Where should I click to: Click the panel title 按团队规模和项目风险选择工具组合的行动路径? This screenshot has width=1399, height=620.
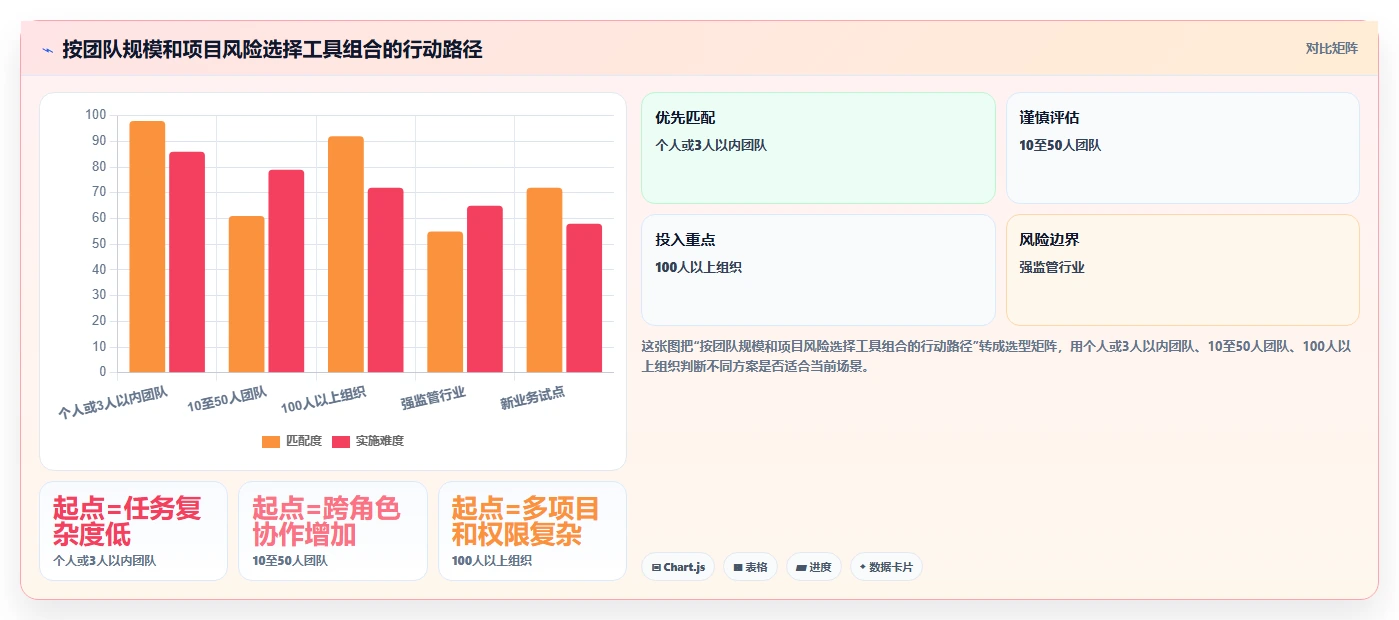272,49
